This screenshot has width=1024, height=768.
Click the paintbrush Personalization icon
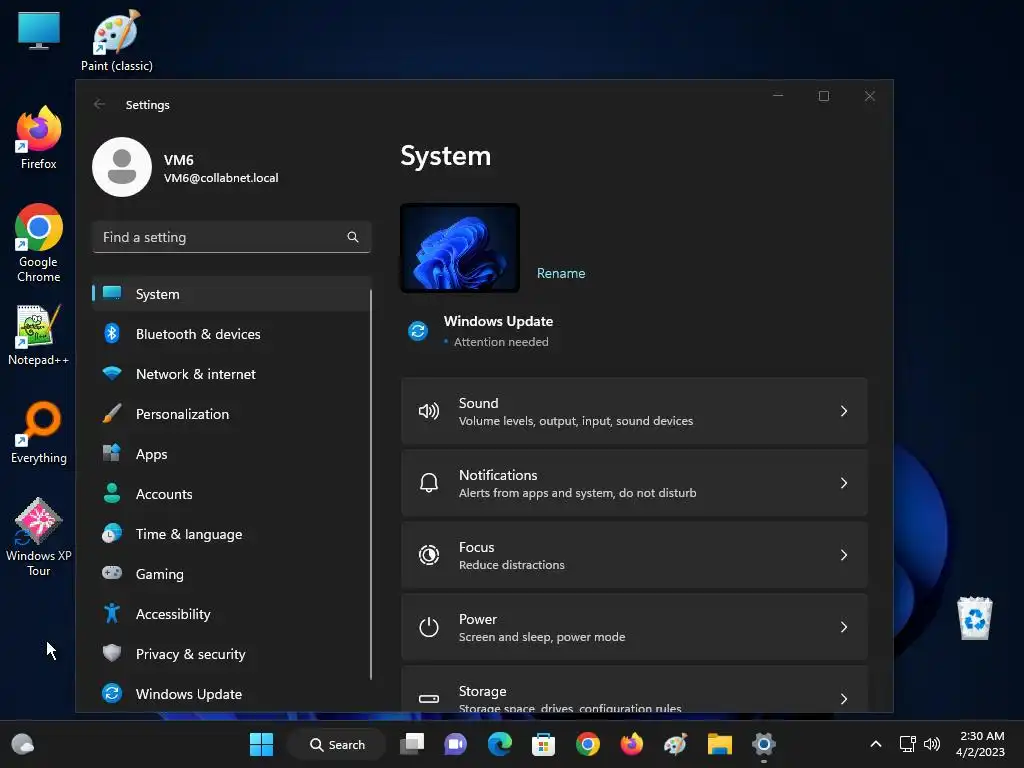pyautogui.click(x=112, y=413)
